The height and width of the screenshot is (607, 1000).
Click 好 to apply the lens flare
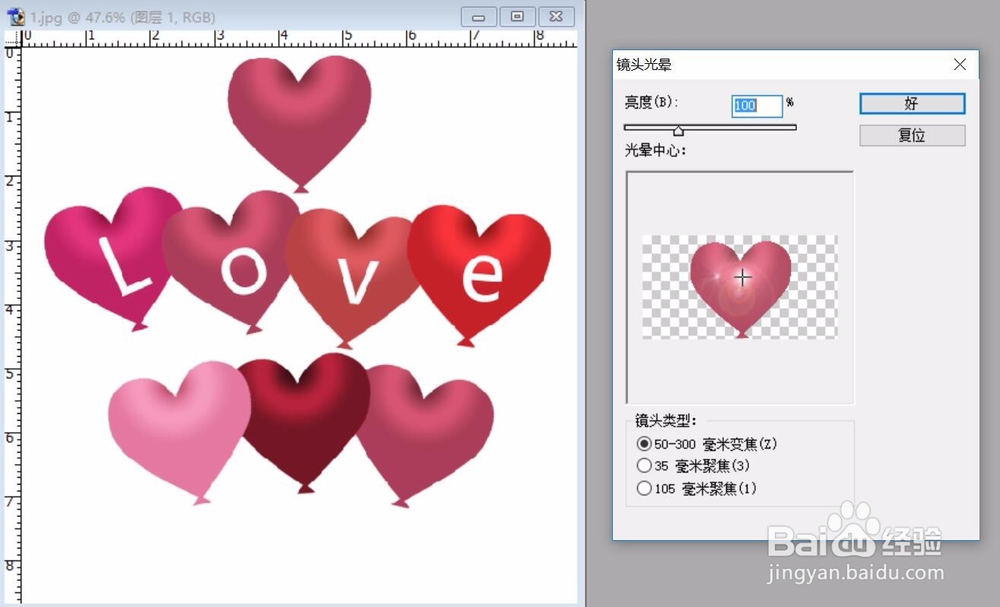click(911, 103)
